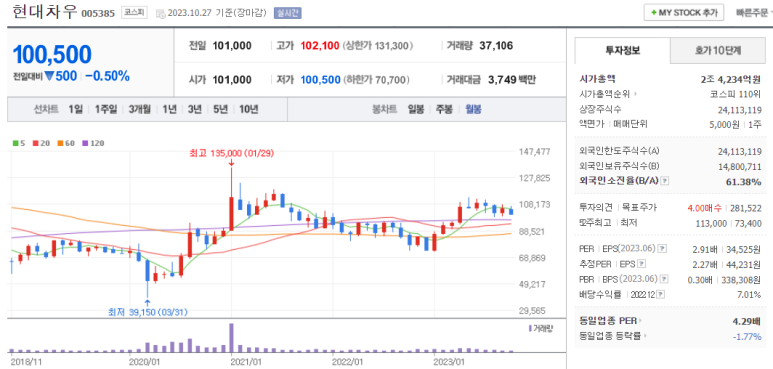The width and height of the screenshot is (773, 369).
Task: Select the 3년 line chart period
Action: pos(195,109)
